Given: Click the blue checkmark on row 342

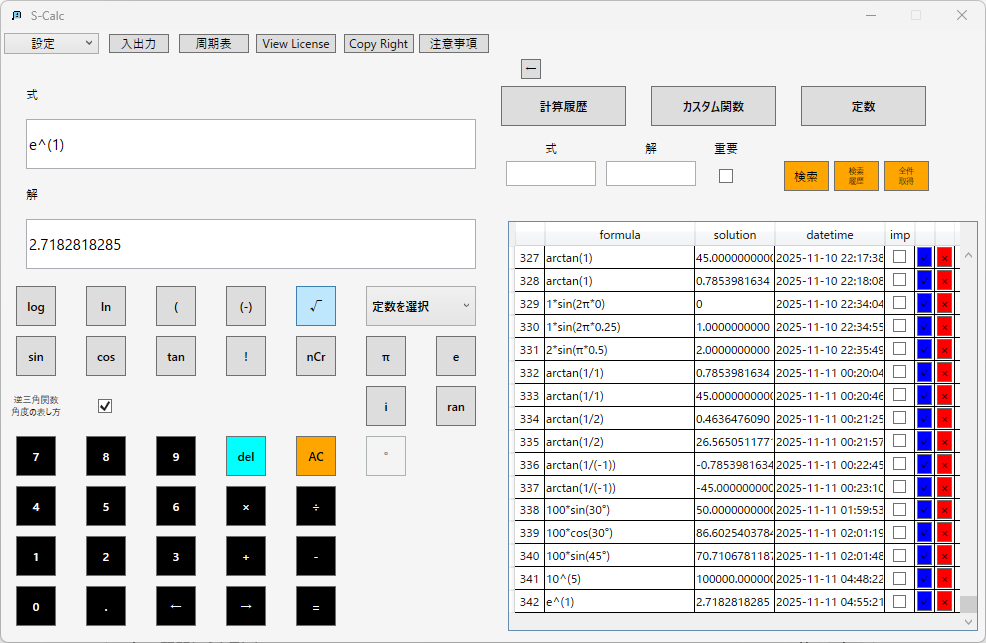Looking at the screenshot, I should [x=922, y=601].
